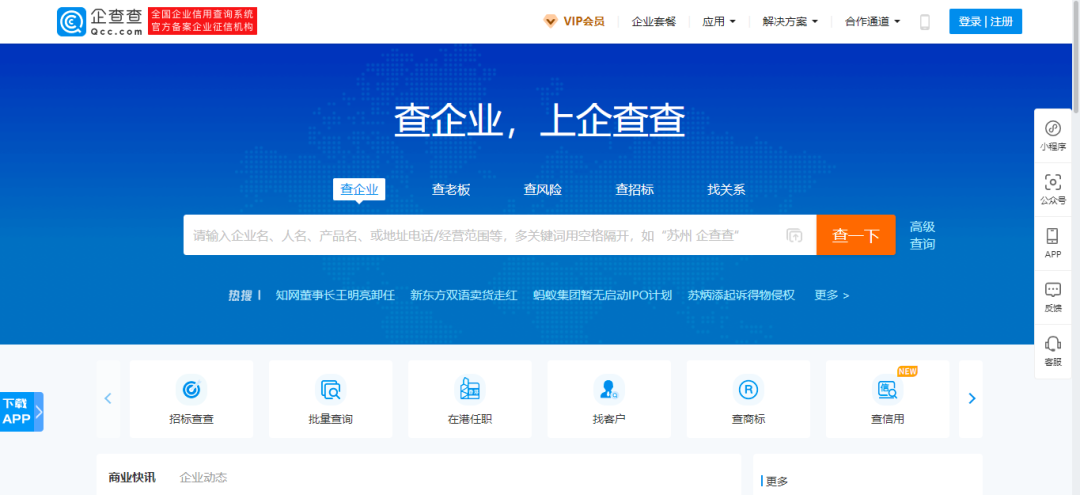The image size is (1080, 495).
Task: Open the 批量查询 tool card
Action: pos(331,399)
